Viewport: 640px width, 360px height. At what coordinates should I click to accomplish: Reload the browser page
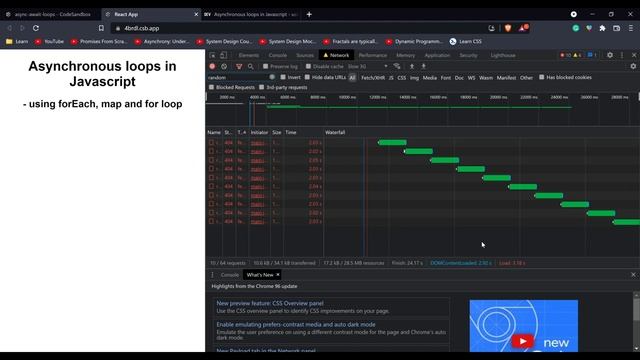pyautogui.click(x=36, y=28)
